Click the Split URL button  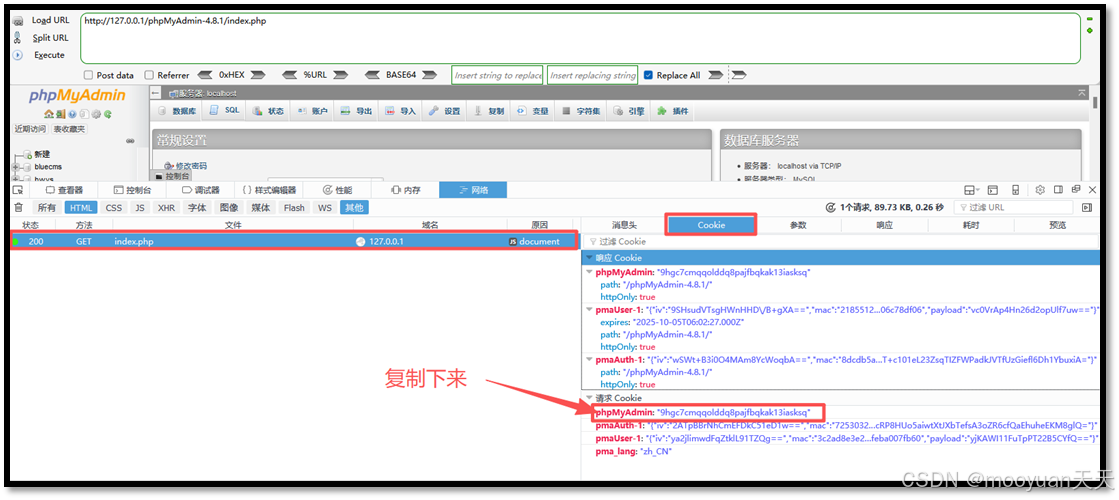point(50,38)
